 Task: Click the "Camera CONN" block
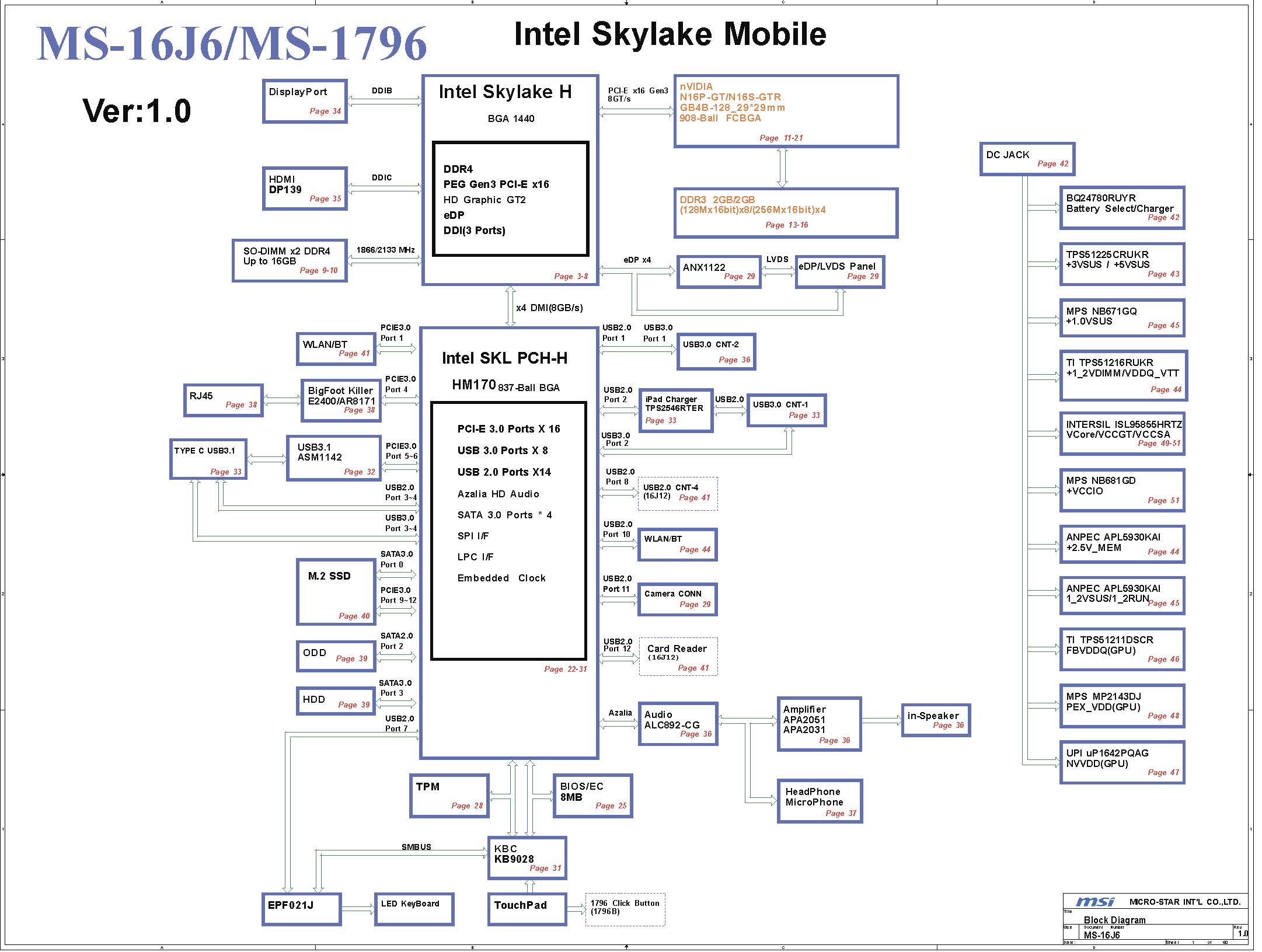click(677, 599)
